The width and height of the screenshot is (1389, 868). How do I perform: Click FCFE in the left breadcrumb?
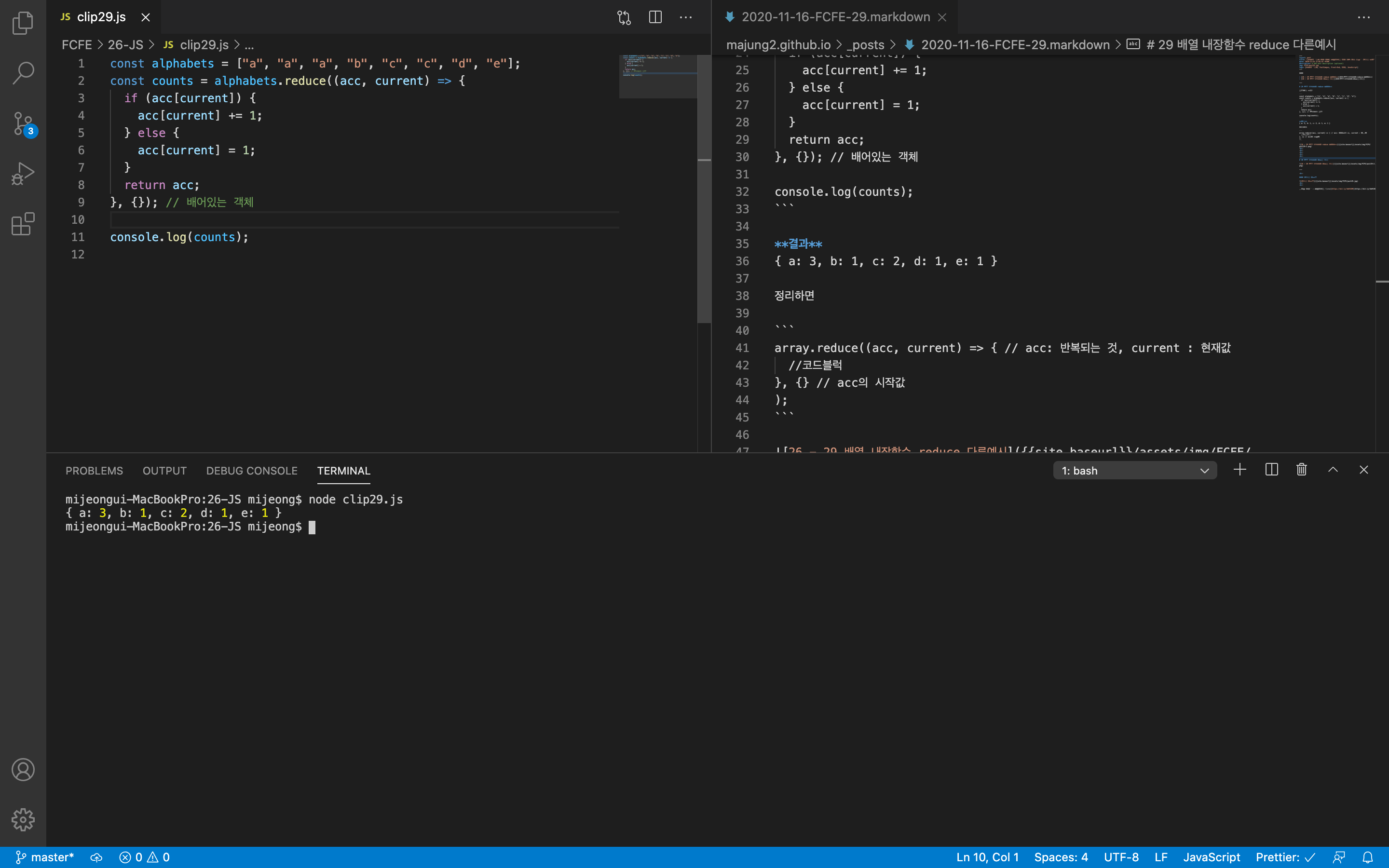77,45
